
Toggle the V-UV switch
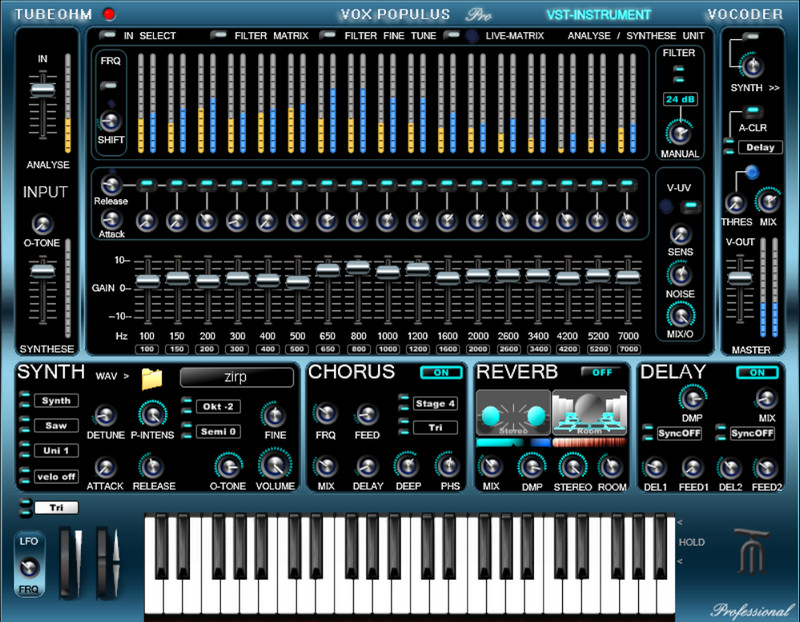691,206
